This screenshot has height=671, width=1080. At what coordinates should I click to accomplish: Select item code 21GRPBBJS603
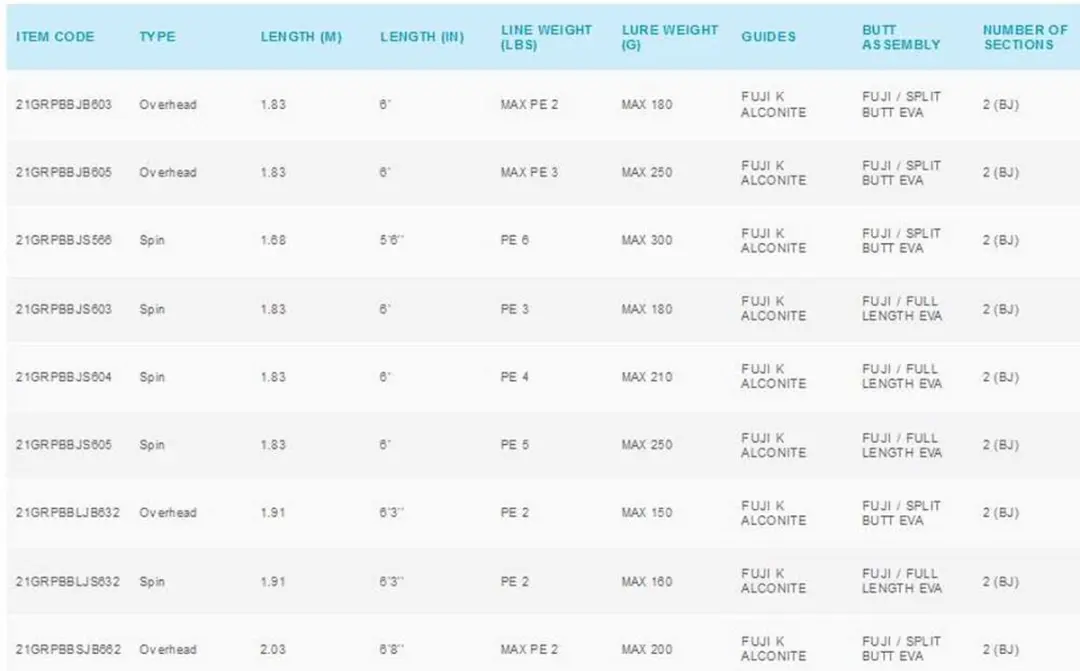click(x=63, y=309)
